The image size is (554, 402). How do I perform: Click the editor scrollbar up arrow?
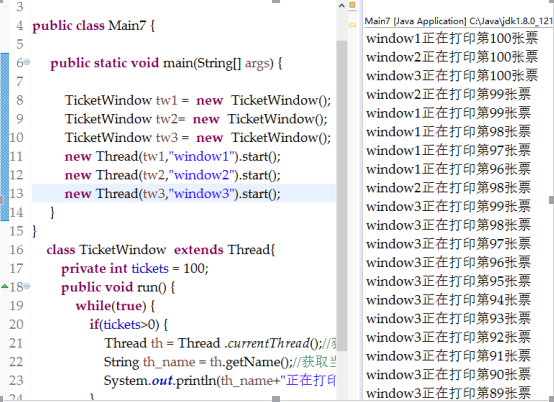tap(341, 6)
